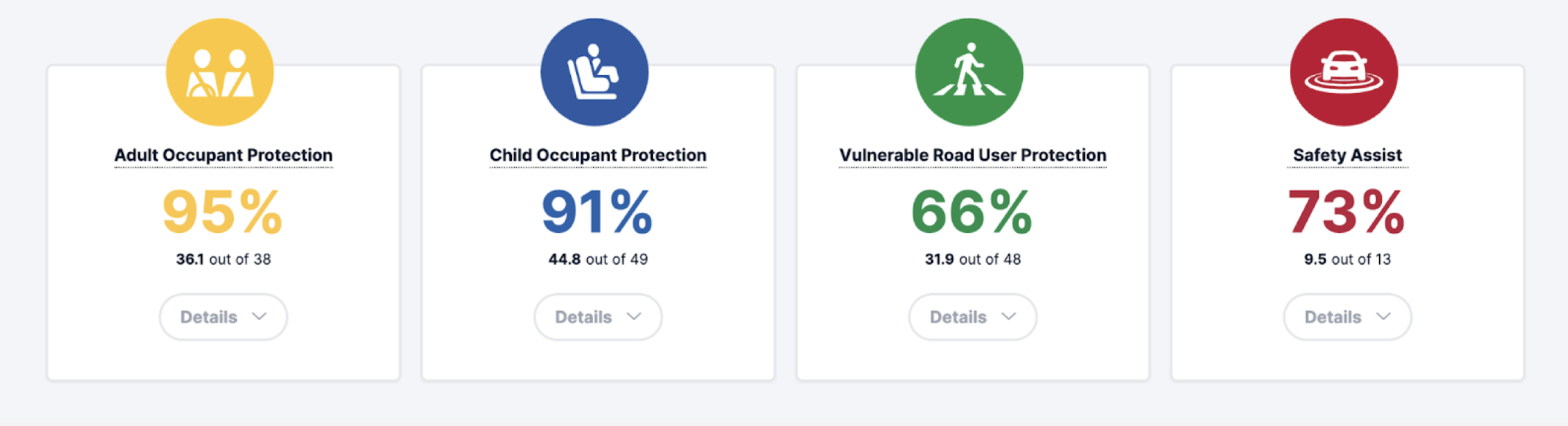Select the 66% road user score
This screenshot has height=426, width=1568.
pos(972,211)
